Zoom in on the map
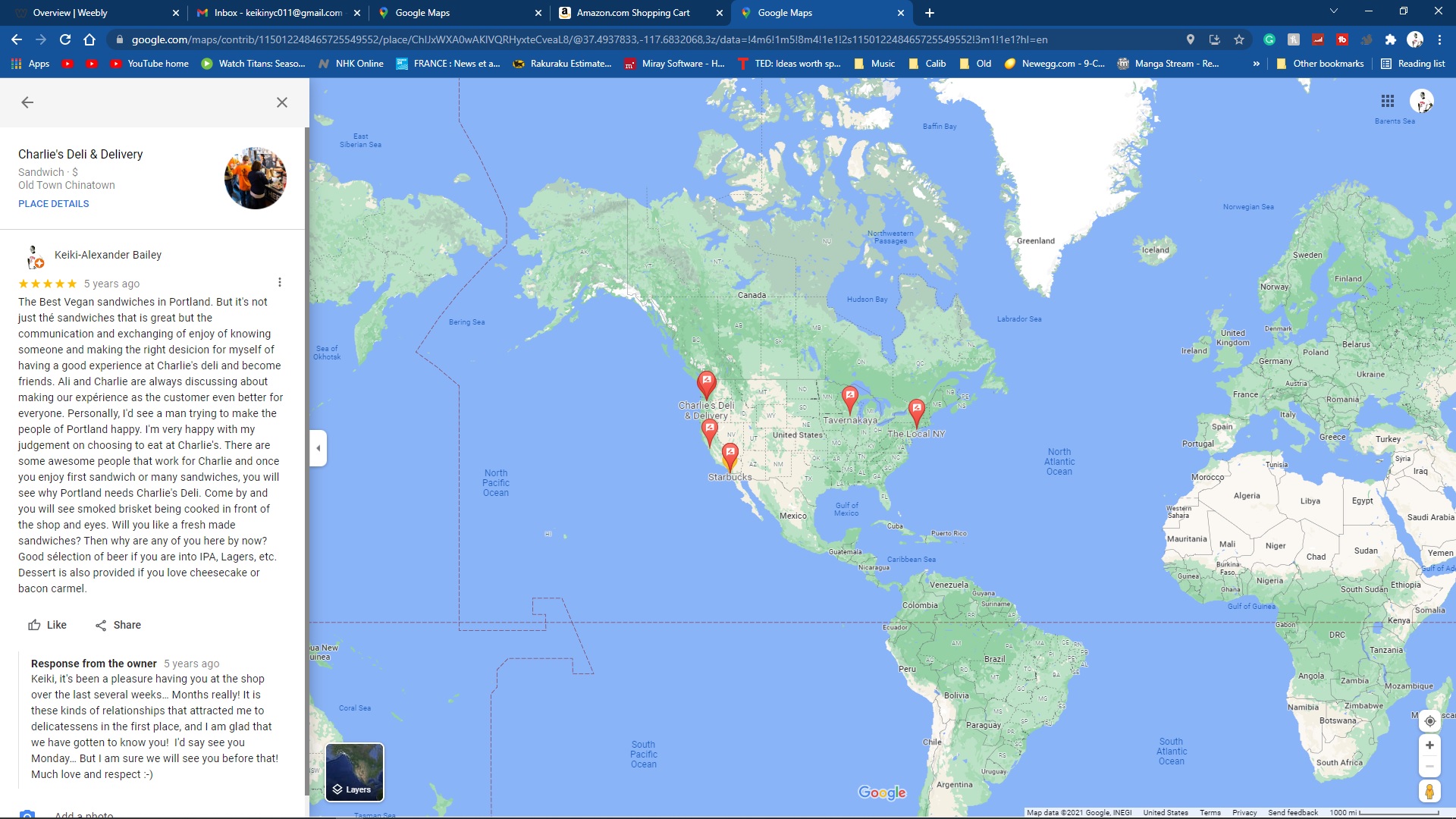 1429,745
